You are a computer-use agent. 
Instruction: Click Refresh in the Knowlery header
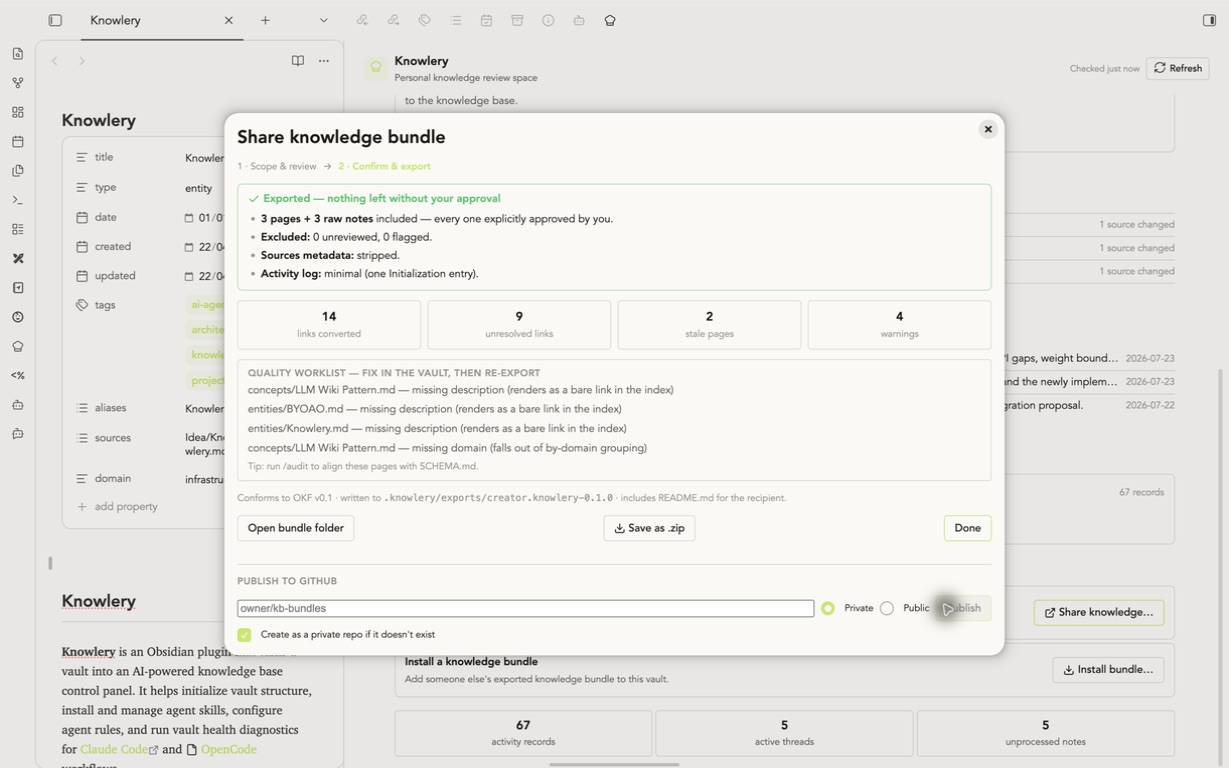pyautogui.click(x=1178, y=68)
